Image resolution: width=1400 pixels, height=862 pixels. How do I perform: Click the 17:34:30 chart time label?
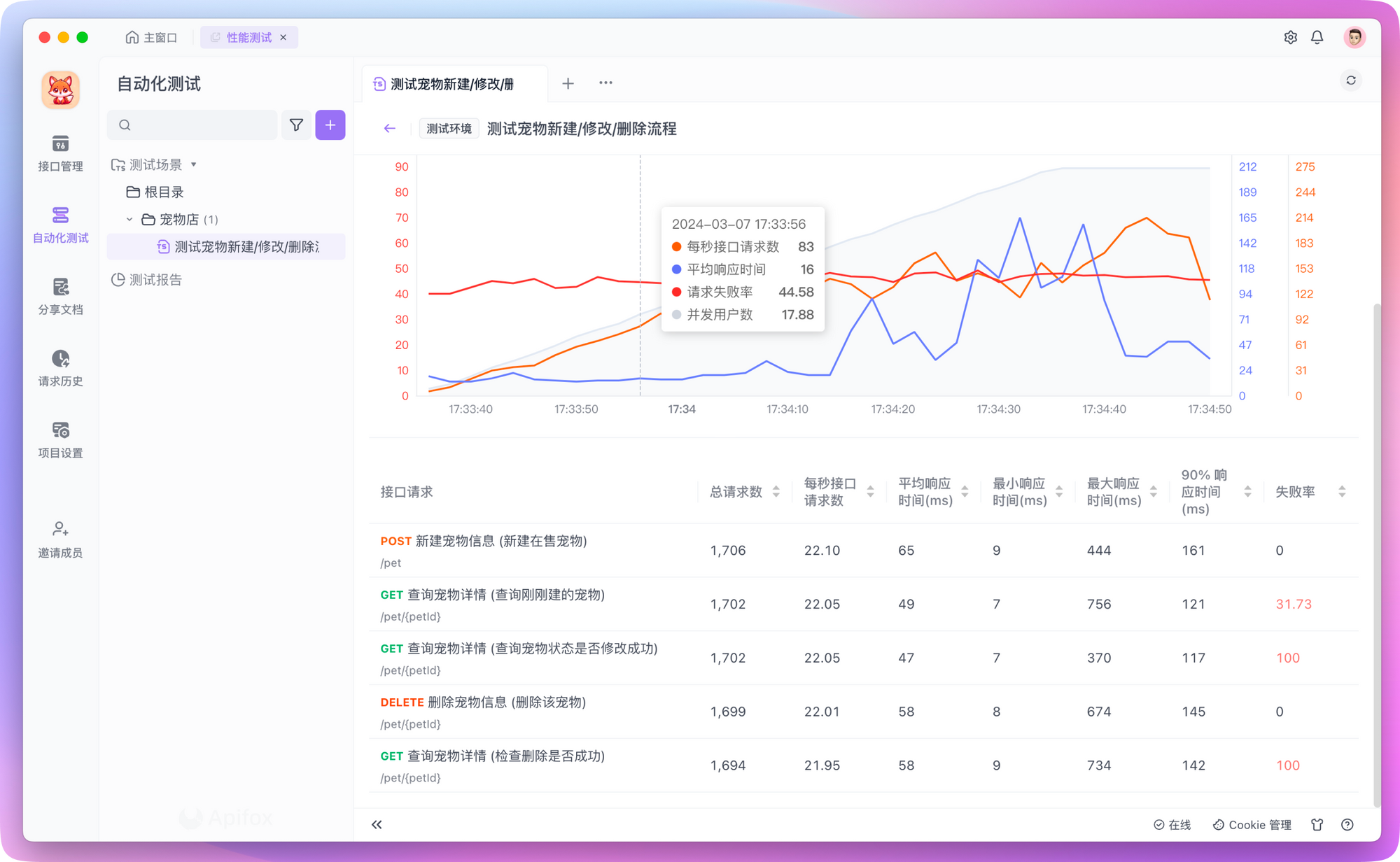tap(998, 409)
